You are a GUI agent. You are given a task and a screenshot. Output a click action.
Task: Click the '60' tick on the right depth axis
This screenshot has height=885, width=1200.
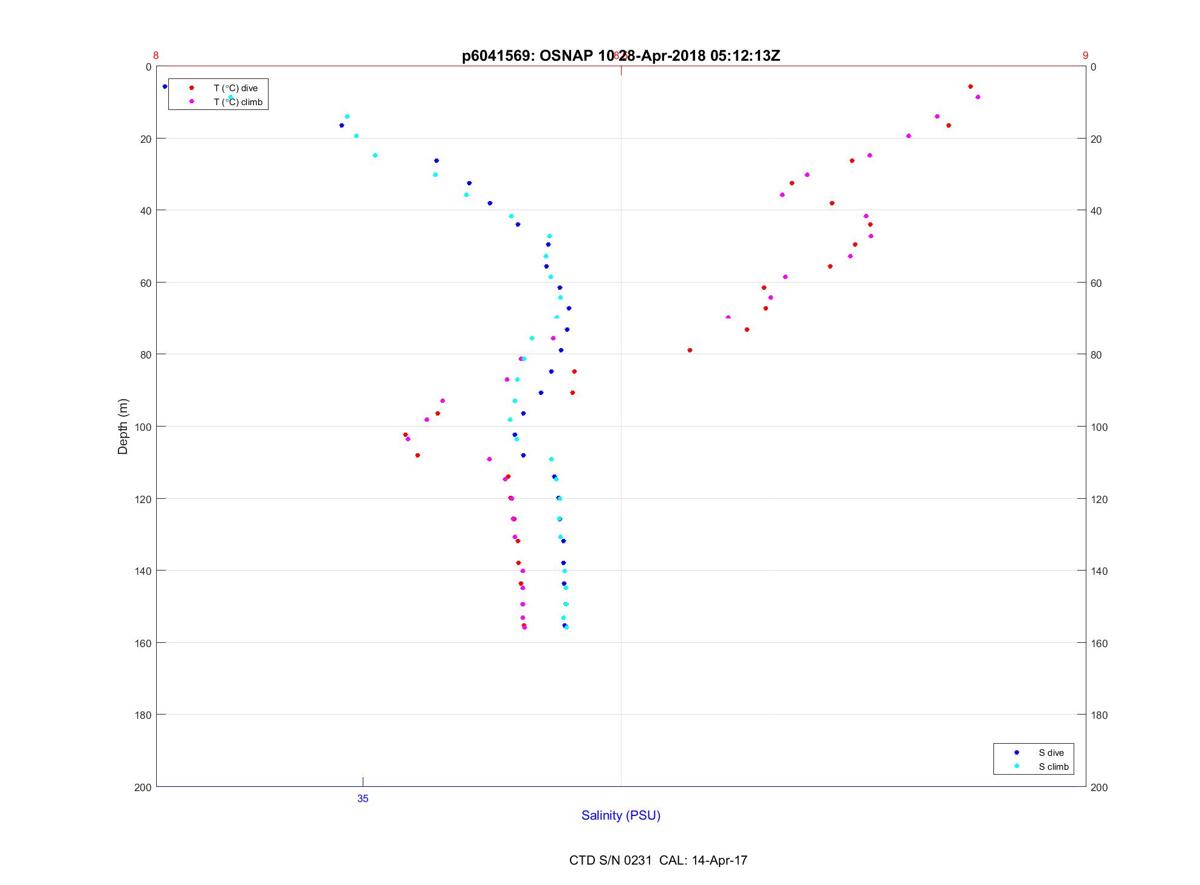[x=1096, y=283]
